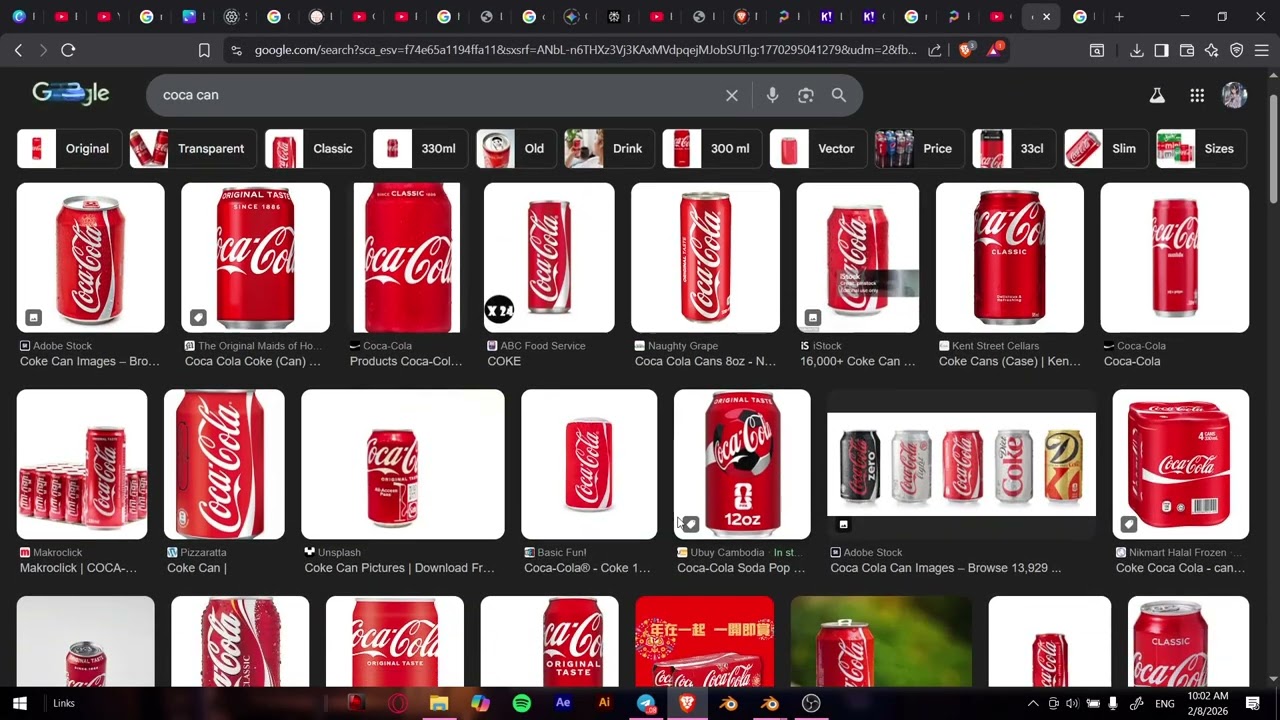Open the taskbar clock and date
The height and width of the screenshot is (720, 1280).
[1208, 703]
